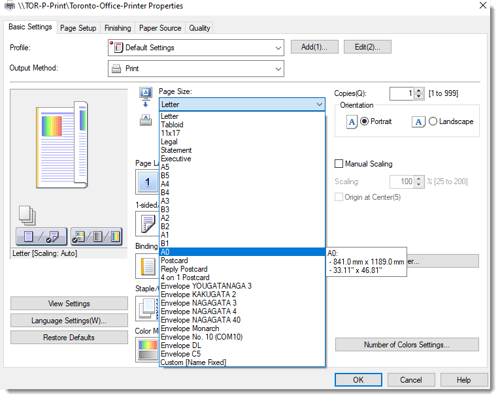Select Envelope DL

(242, 345)
